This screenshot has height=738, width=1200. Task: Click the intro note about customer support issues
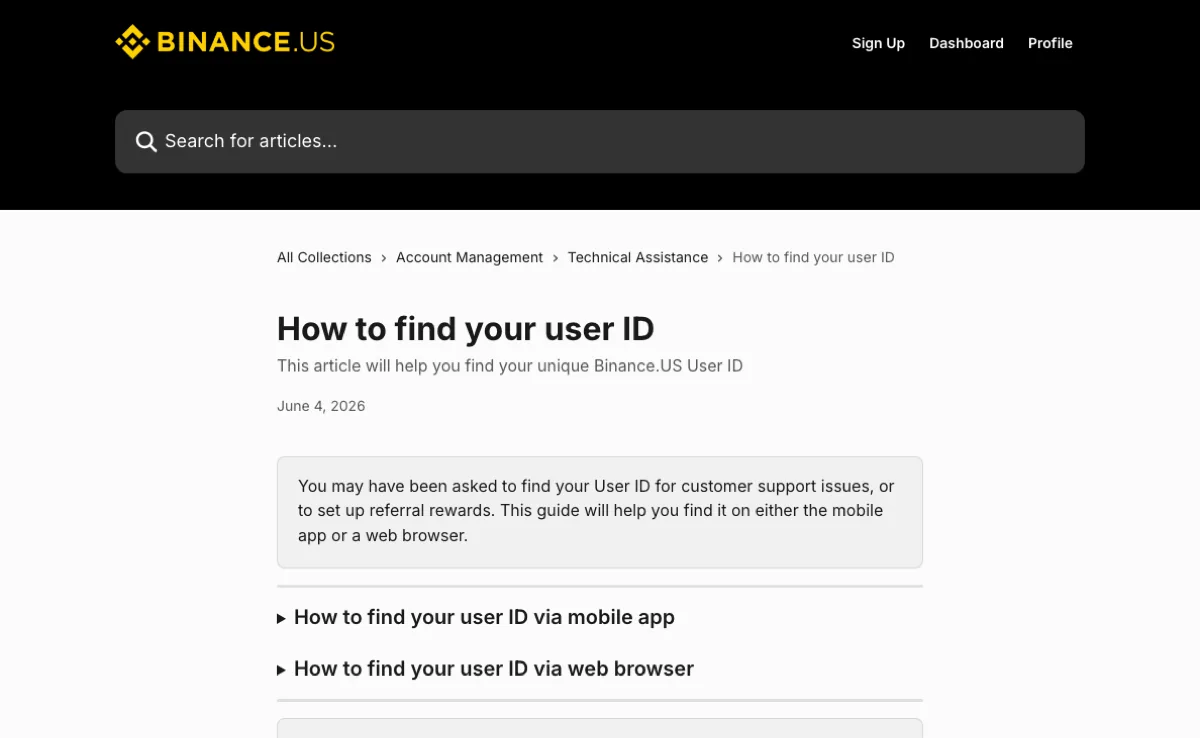(x=600, y=512)
